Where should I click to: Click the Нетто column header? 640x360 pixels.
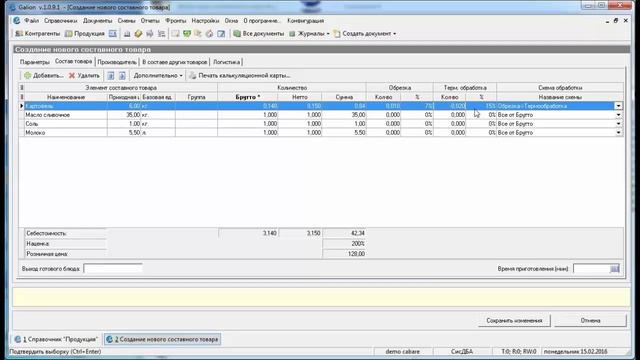pos(300,97)
